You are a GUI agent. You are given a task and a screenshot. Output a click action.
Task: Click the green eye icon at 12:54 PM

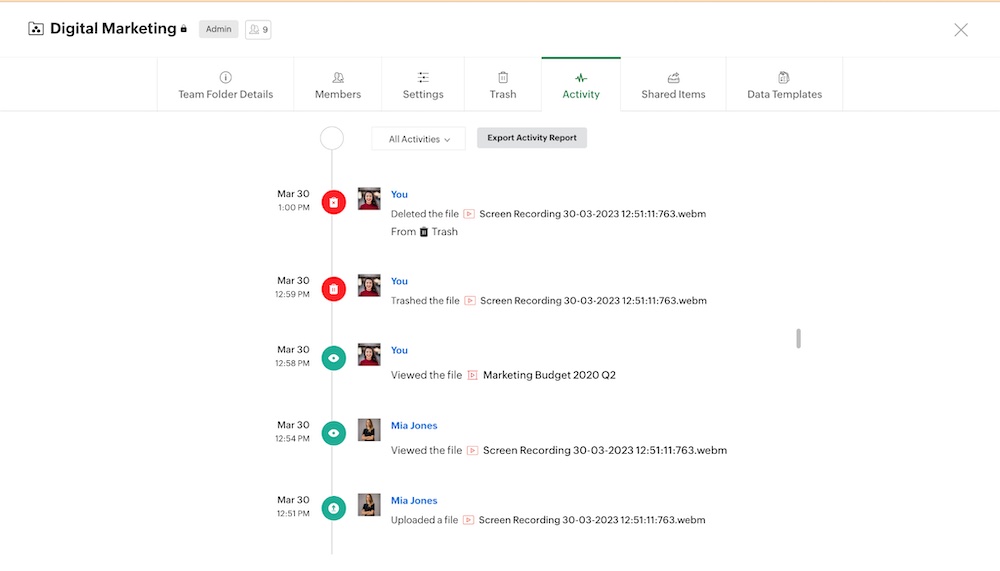coord(334,433)
